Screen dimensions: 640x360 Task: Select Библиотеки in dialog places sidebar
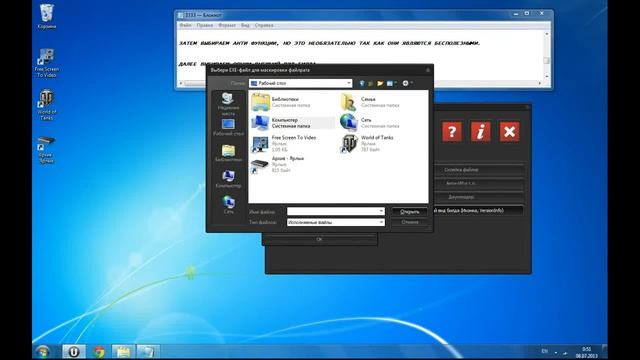tap(228, 153)
